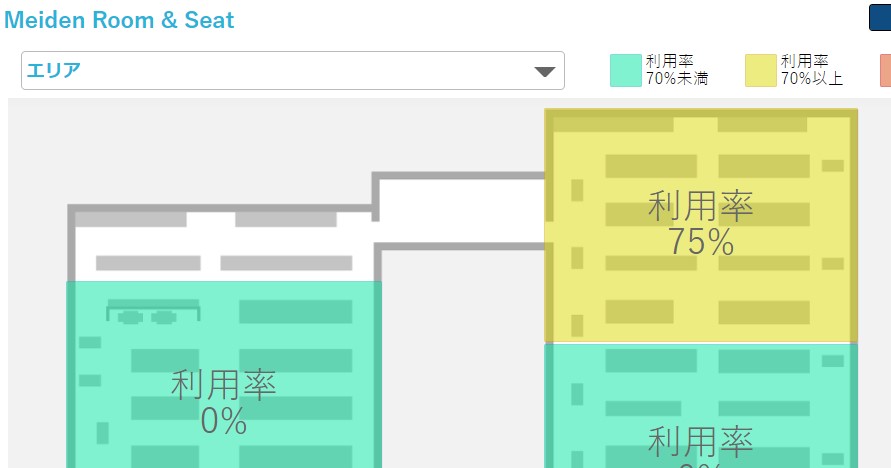Click the green 利用率70%未満 legend swatch
891x468 pixels.
[625, 70]
